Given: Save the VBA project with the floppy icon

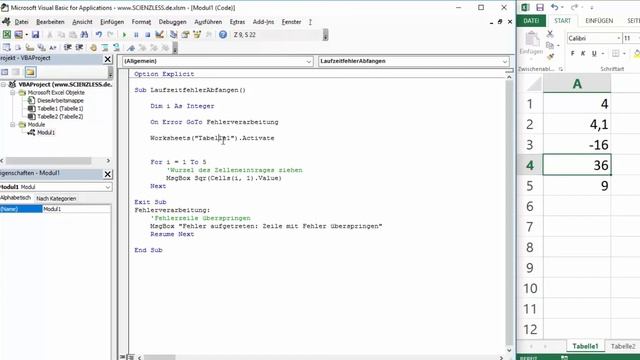Looking at the screenshot, I should click(36, 35).
